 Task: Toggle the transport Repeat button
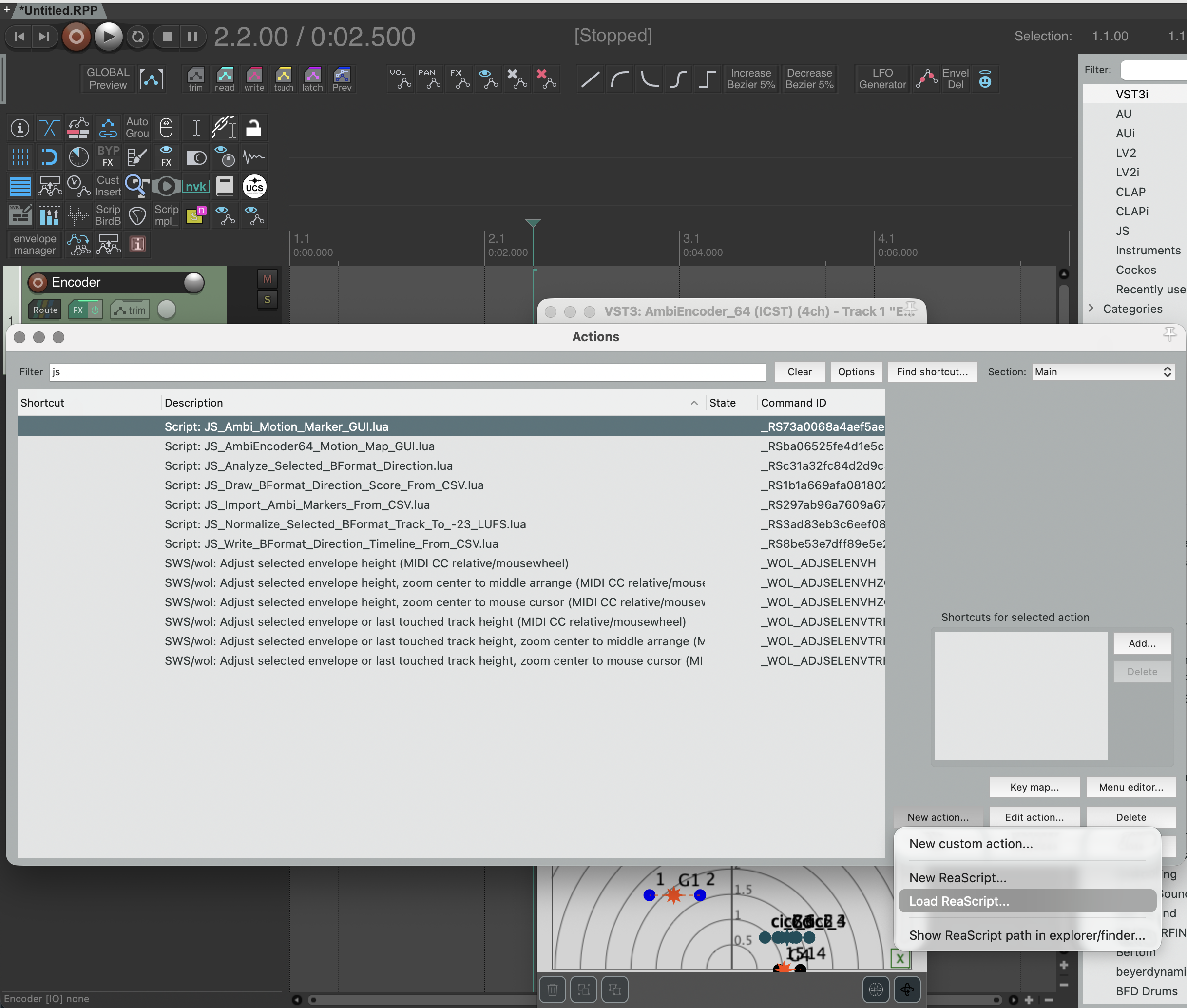coord(138,37)
